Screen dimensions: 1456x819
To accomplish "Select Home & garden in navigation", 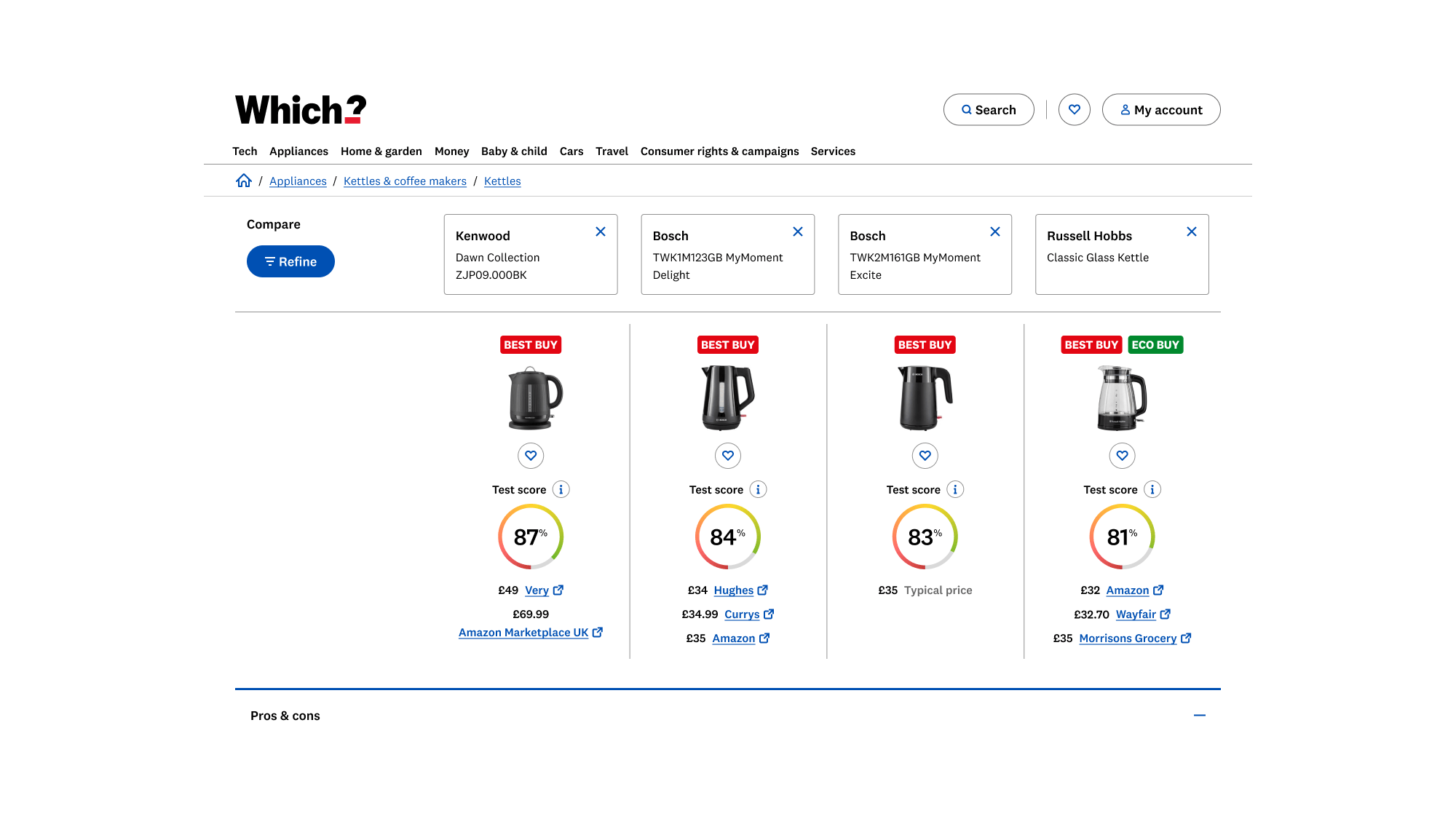I will [381, 151].
